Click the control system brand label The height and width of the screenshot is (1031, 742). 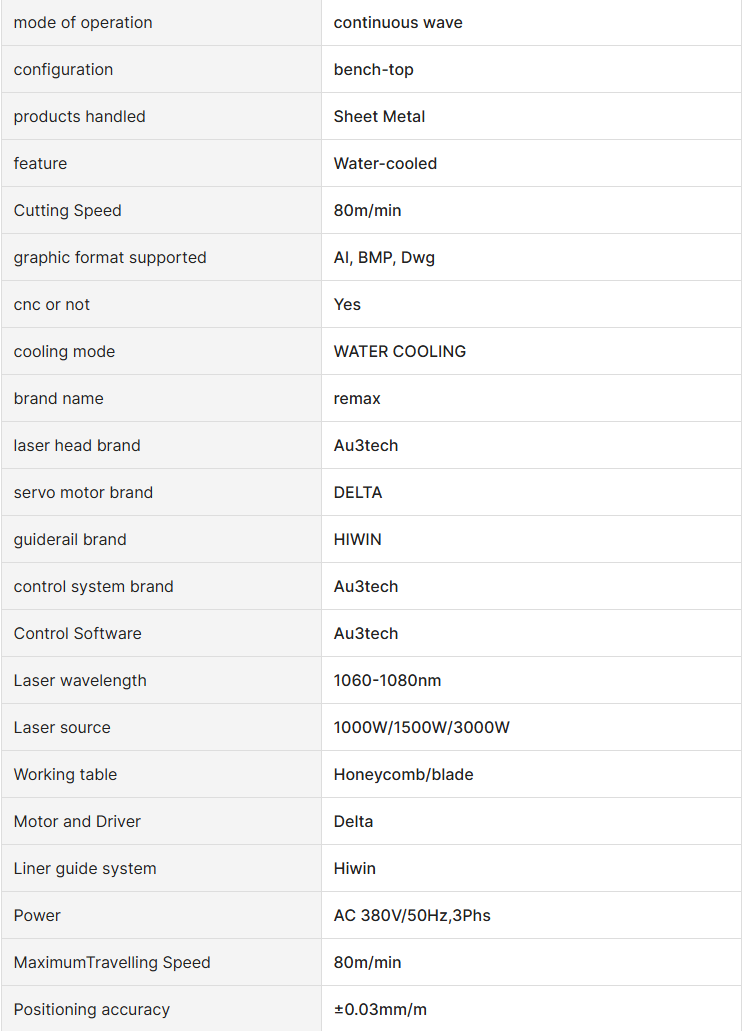93,586
